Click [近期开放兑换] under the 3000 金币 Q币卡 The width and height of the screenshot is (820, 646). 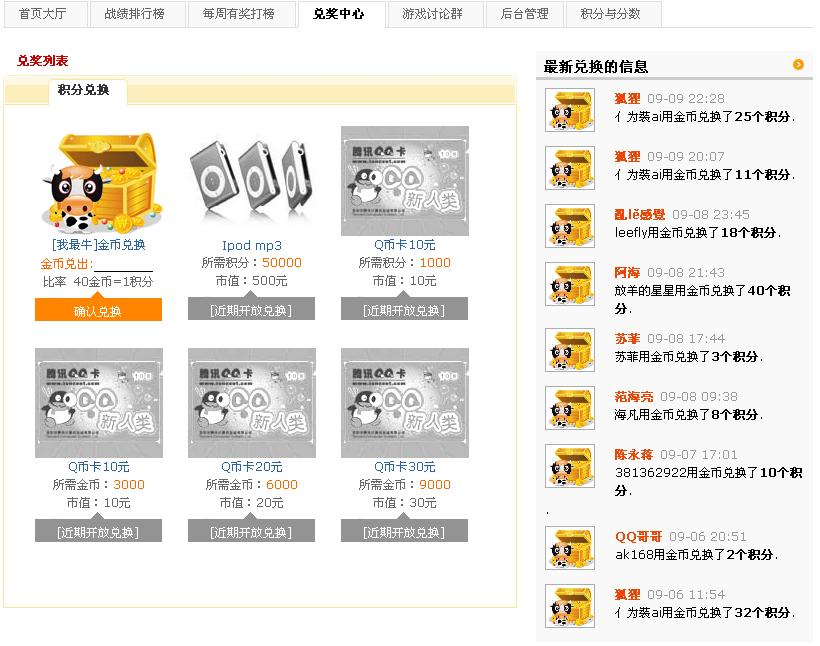point(98,531)
